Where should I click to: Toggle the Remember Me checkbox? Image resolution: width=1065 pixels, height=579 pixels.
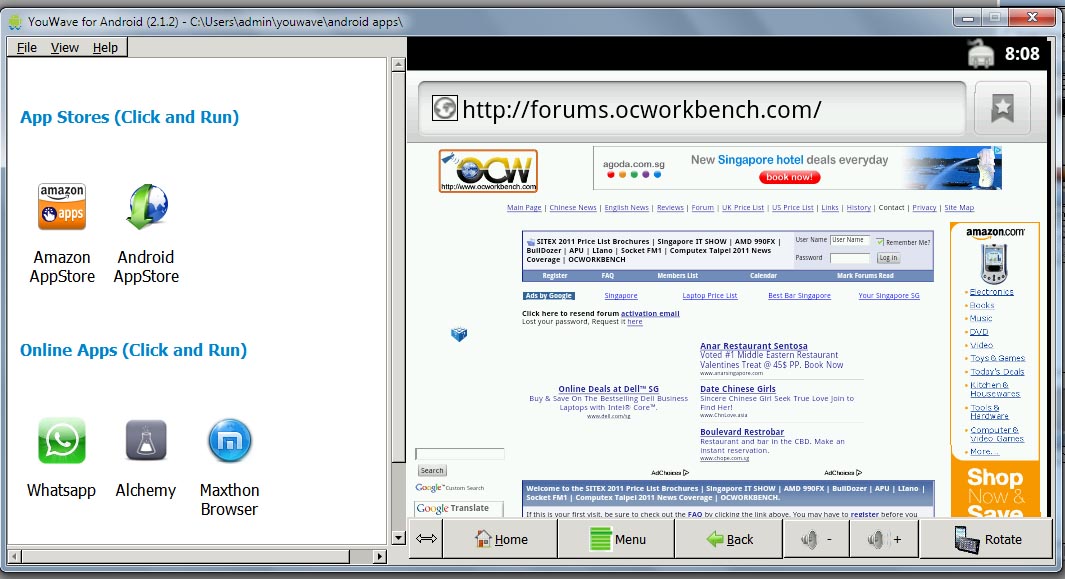(x=880, y=242)
